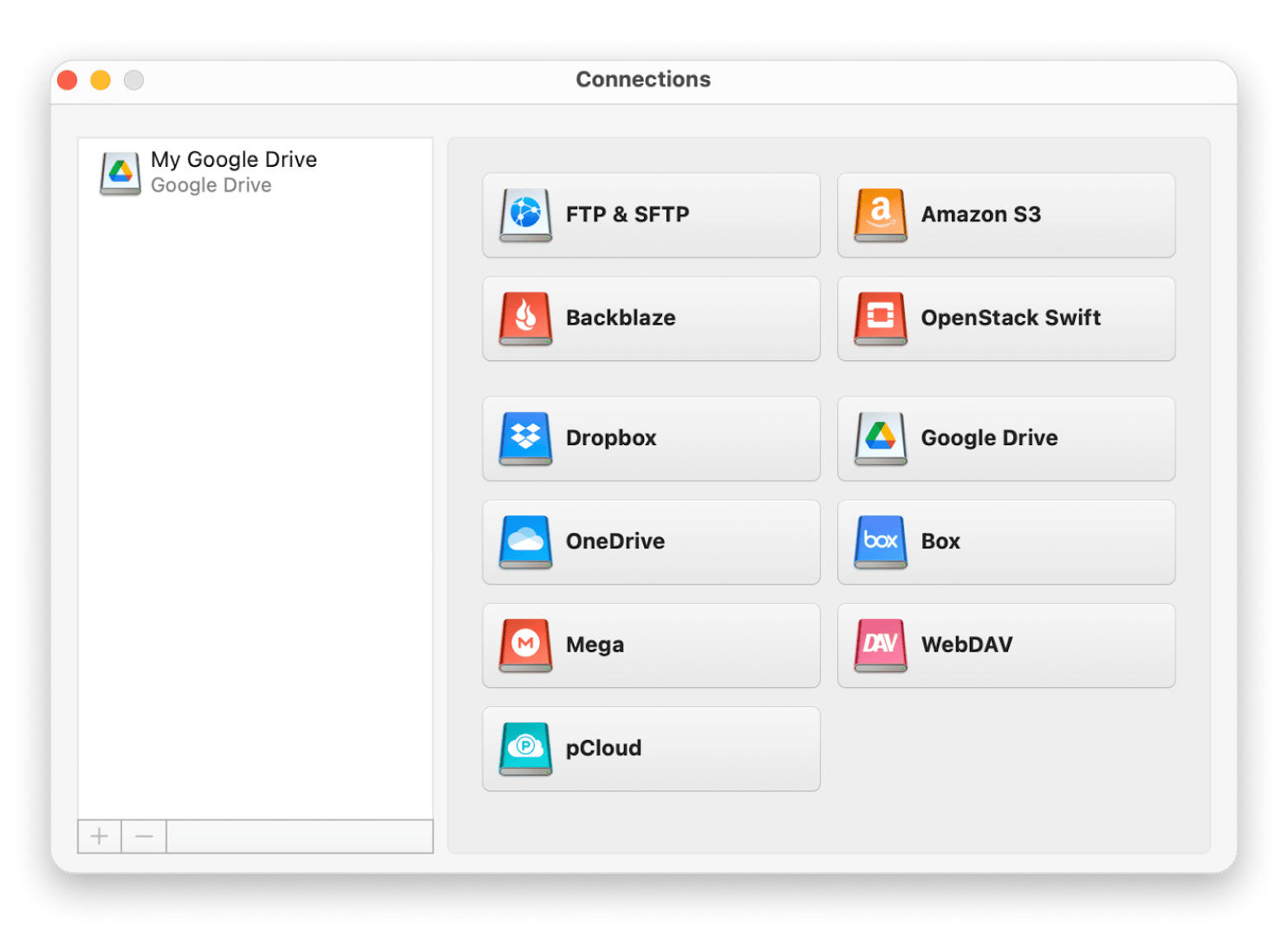Choose the Box connection type label
1288x940 pixels.
click(940, 542)
